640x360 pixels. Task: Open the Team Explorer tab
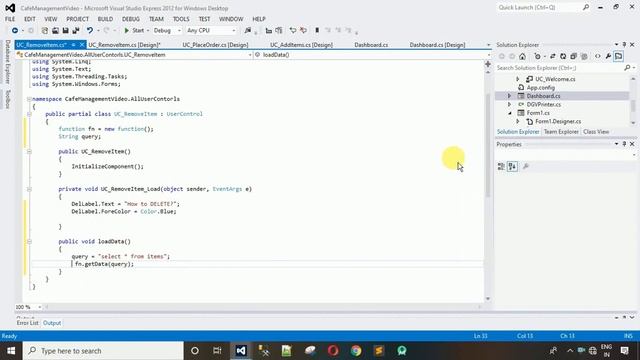(x=561, y=132)
